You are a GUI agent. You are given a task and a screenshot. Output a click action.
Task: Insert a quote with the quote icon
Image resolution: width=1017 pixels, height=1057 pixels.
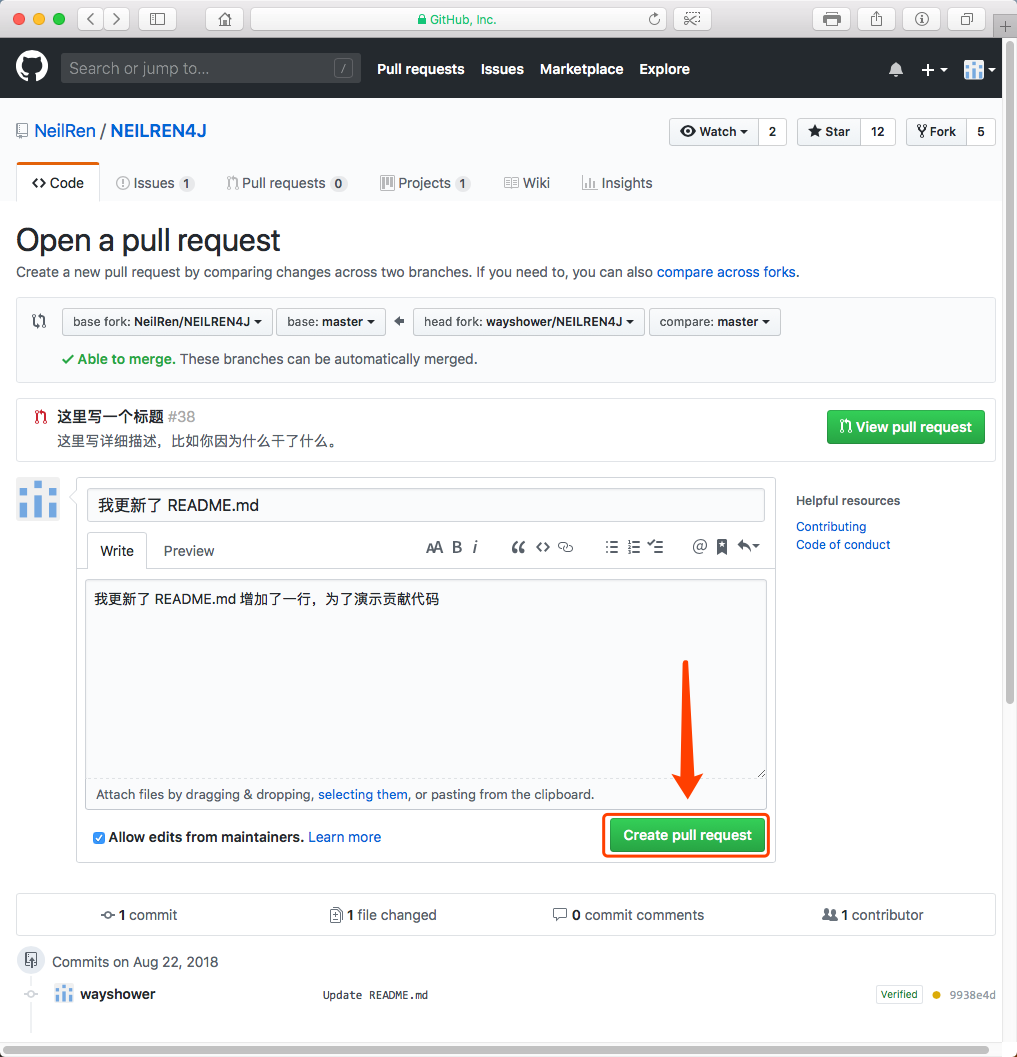point(518,547)
